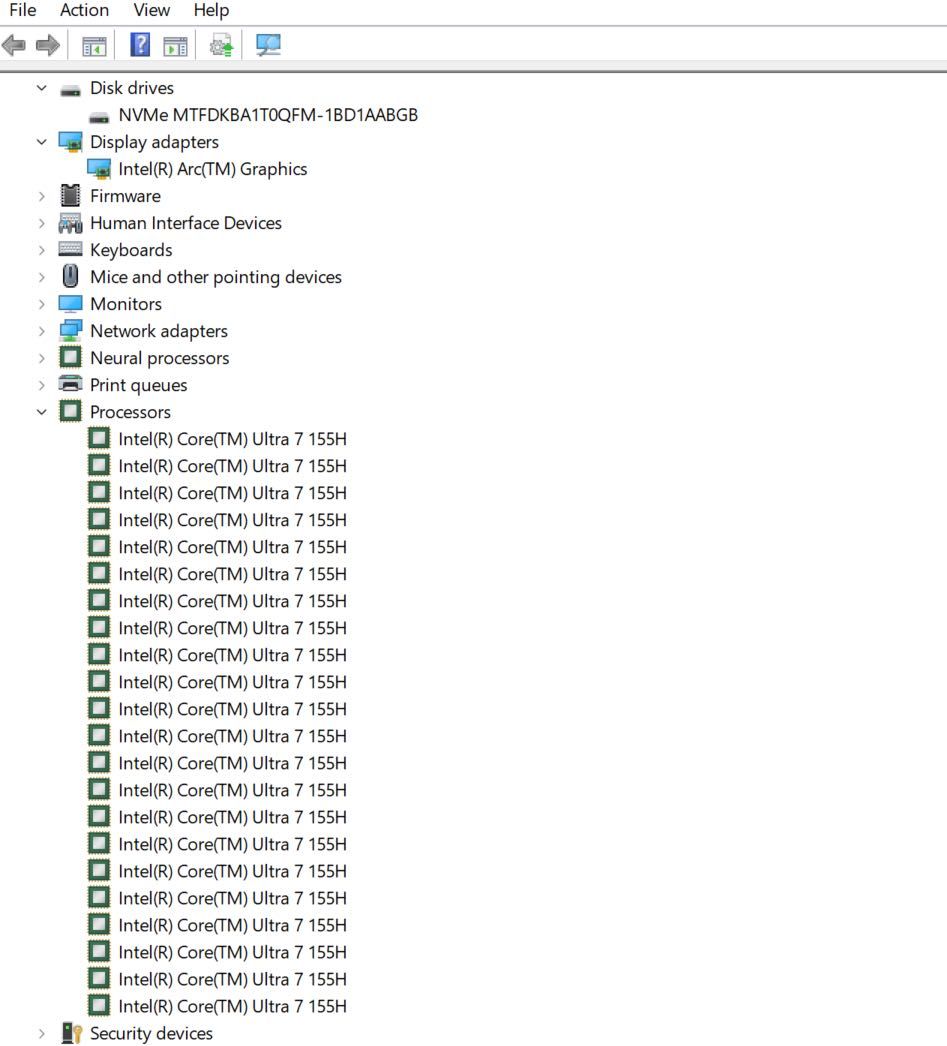Viewport: 947px width, 1046px height.
Task: Click the scan for hardware changes monitor icon
Action: pyautogui.click(x=268, y=45)
